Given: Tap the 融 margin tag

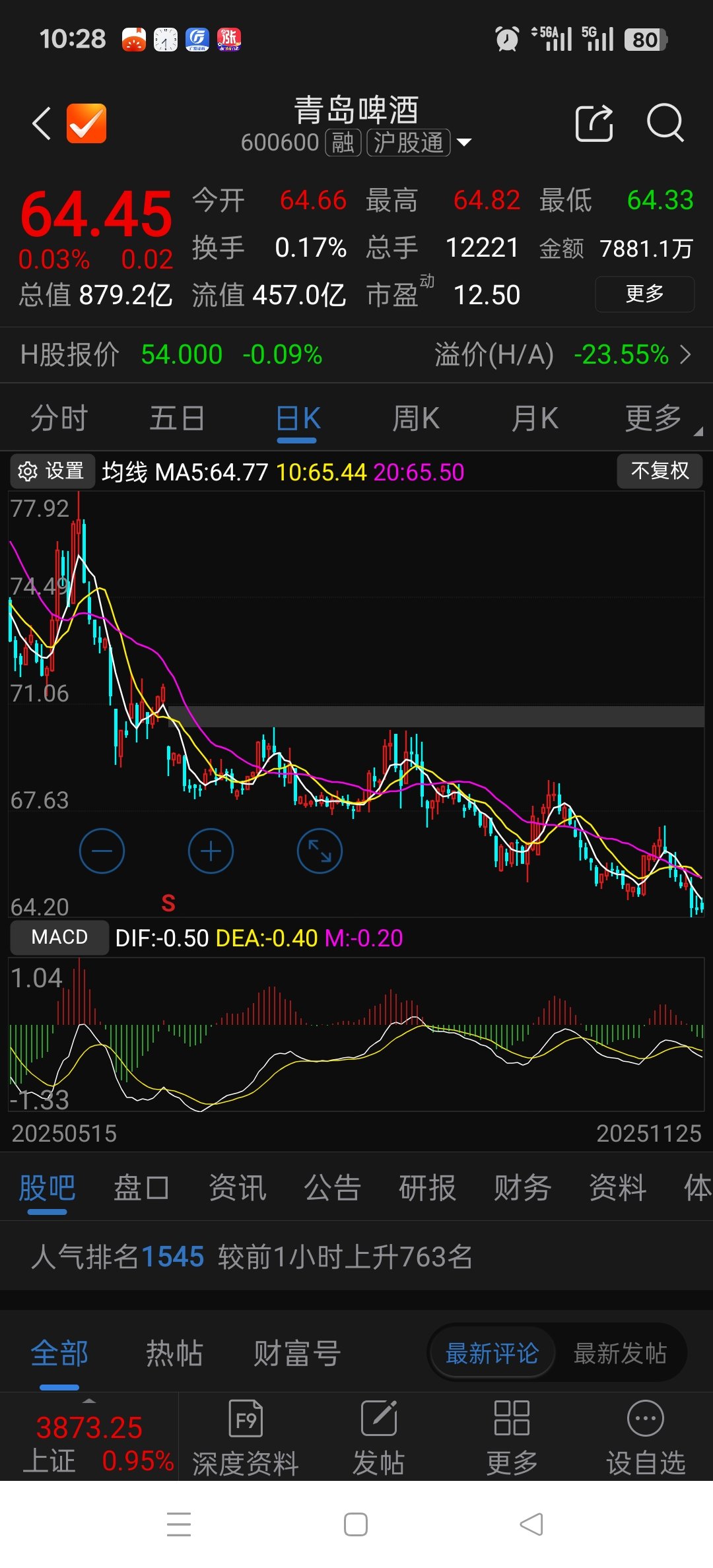Looking at the screenshot, I should (x=343, y=143).
